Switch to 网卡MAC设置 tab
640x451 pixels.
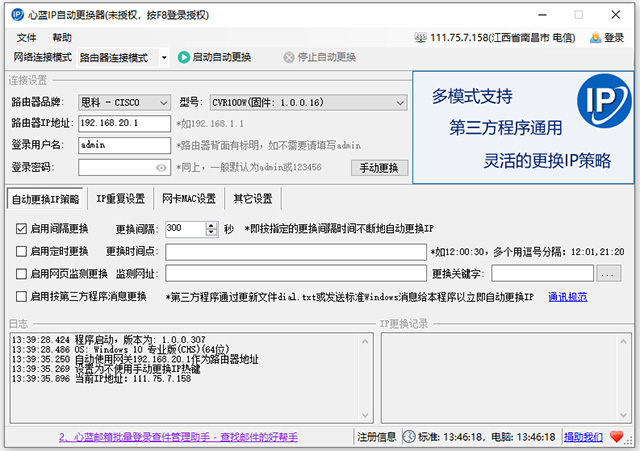(189, 199)
